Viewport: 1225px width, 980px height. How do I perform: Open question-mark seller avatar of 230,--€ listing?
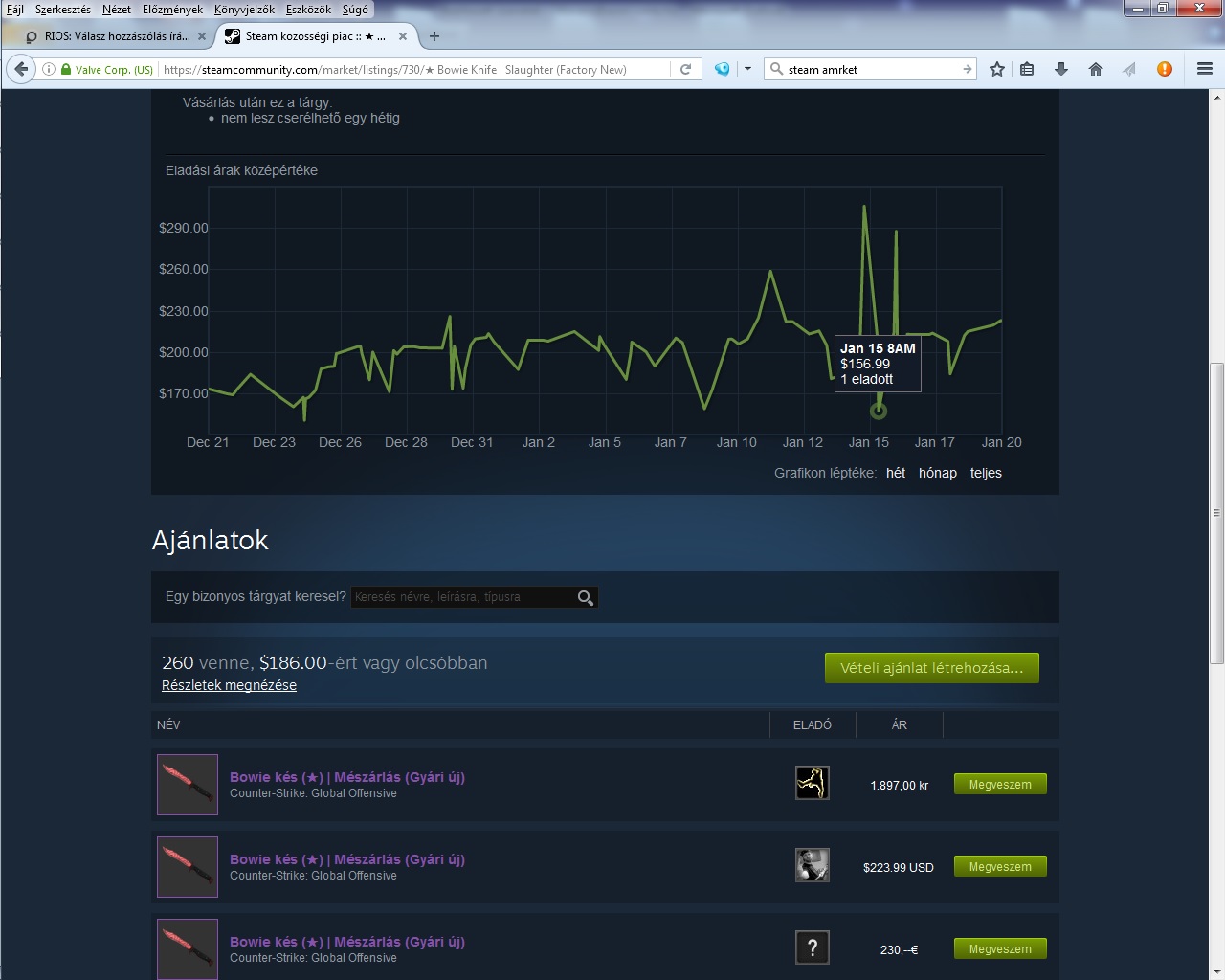[813, 947]
